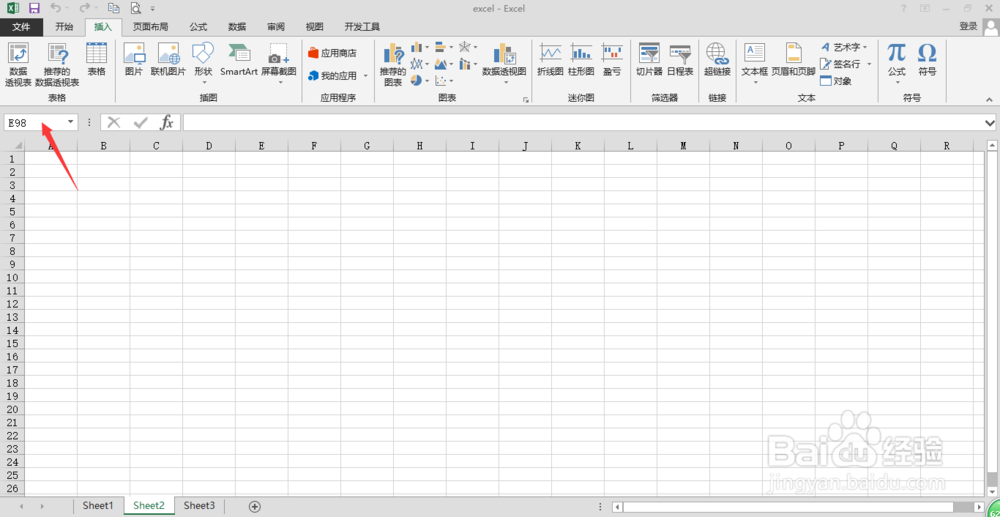The image size is (1000, 517).
Task: Insert a Line sparkline (折线图)
Action: point(550,59)
